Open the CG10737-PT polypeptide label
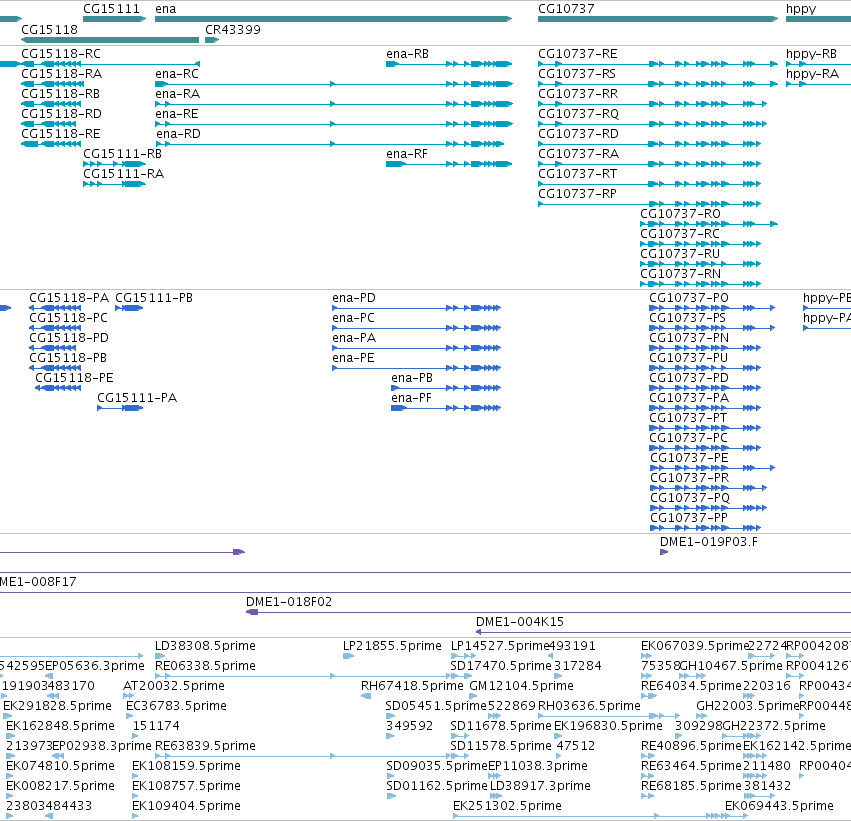The height and width of the screenshot is (821, 851). (x=688, y=418)
